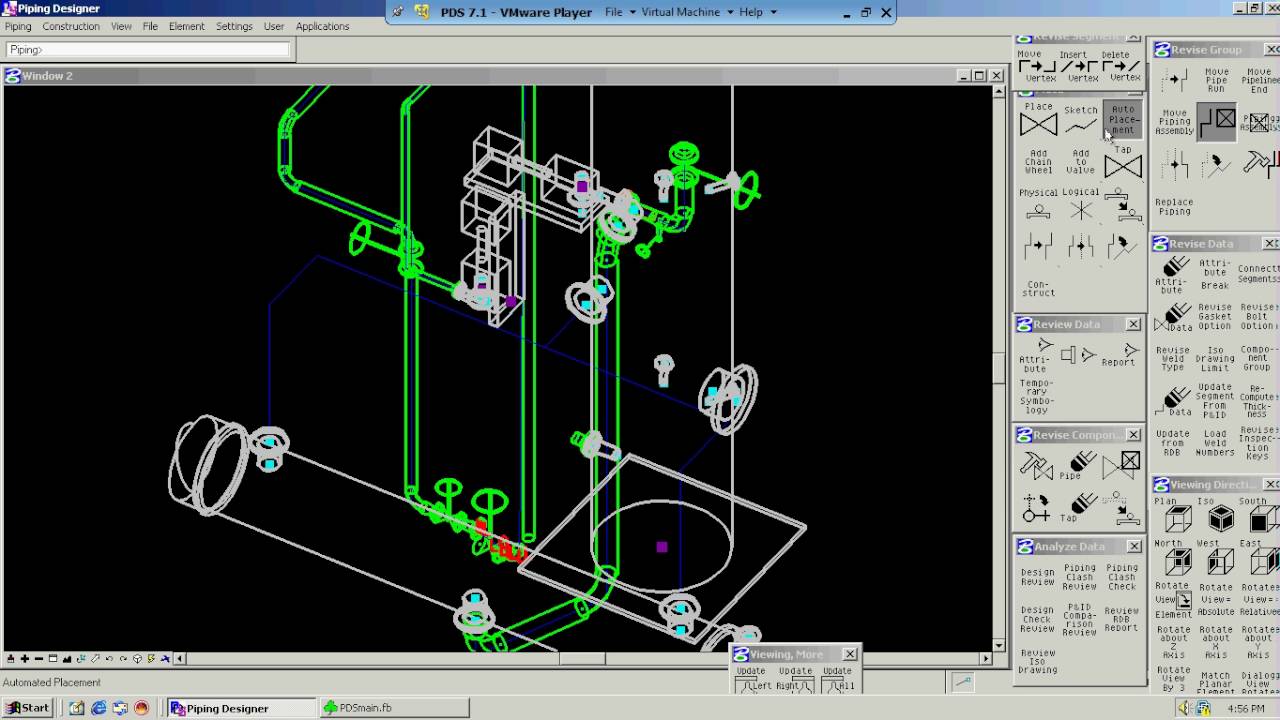
Task: Expand VMware Player File dropdown
Action: click(620, 12)
